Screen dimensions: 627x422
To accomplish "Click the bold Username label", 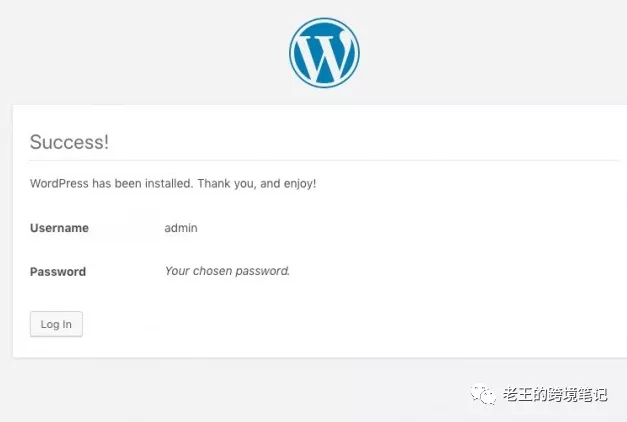I will point(59,228).
